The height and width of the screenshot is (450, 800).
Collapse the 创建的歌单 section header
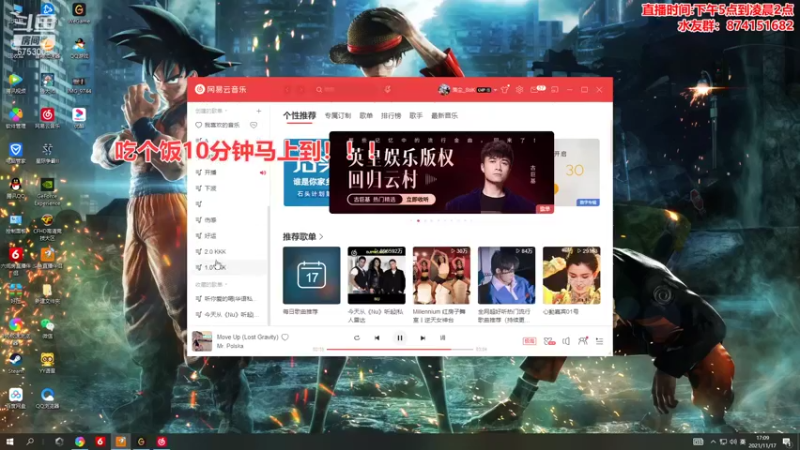[211, 111]
